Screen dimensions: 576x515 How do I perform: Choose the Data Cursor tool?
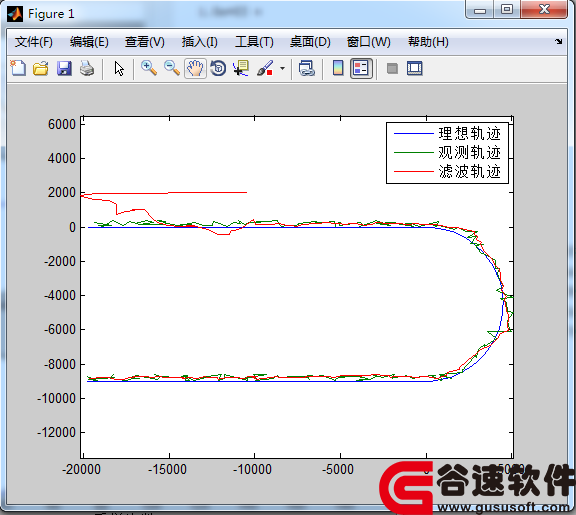(241, 68)
